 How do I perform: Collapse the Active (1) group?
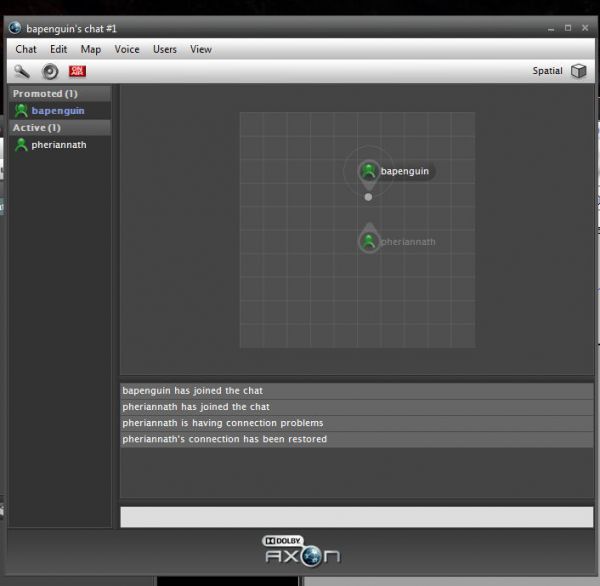[x=36, y=128]
